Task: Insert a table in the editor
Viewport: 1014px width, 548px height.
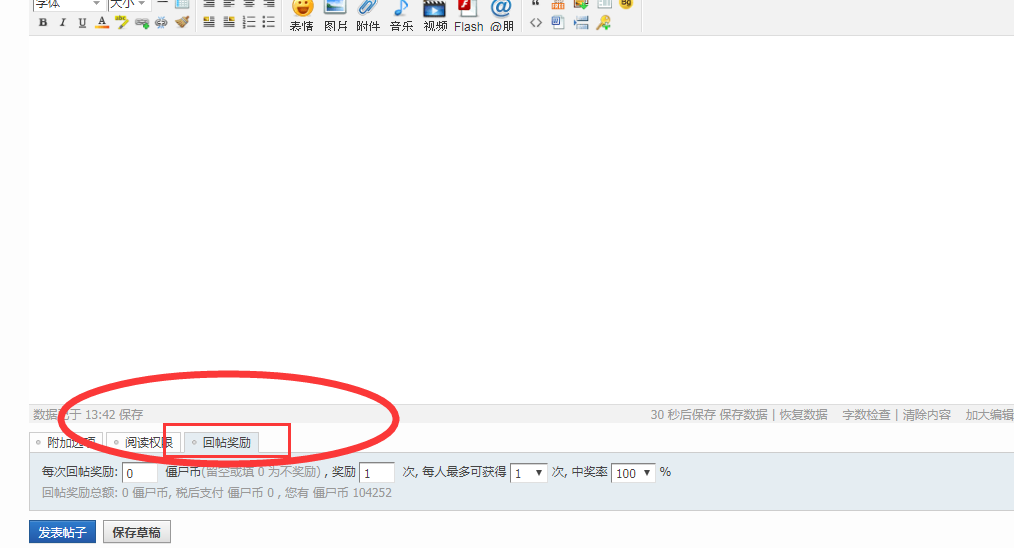Action: point(182,4)
